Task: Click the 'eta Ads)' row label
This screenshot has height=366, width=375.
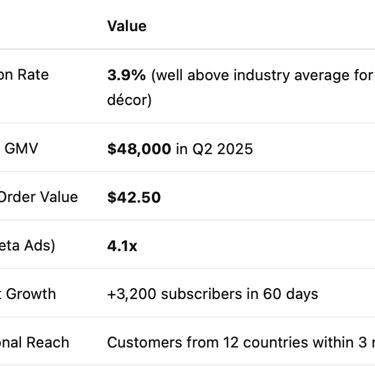Action: click(27, 246)
